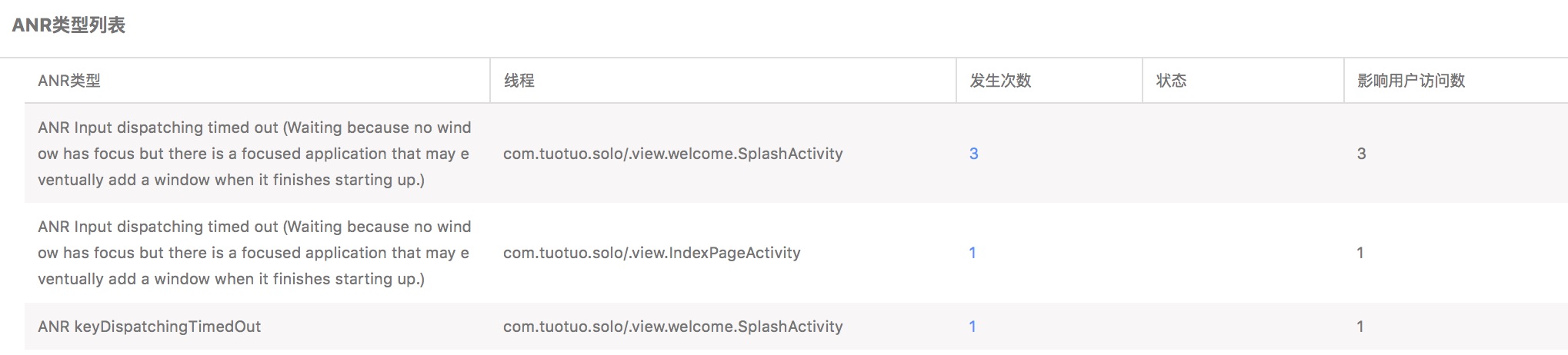Click affected users value in keyDispatchingTimedOut row
The height and width of the screenshot is (355, 1568).
point(1360,327)
